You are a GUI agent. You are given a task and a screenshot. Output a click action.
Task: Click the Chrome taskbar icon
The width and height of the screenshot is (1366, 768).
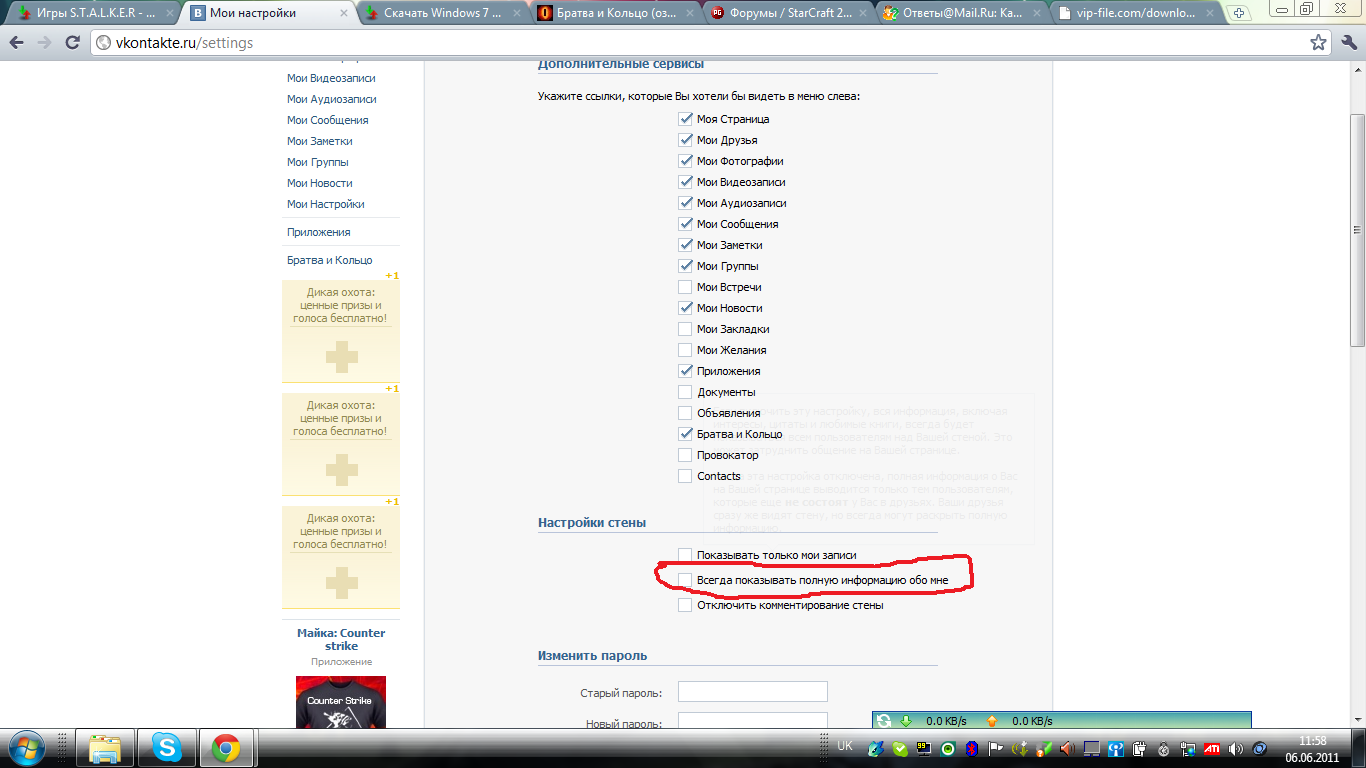[x=226, y=748]
